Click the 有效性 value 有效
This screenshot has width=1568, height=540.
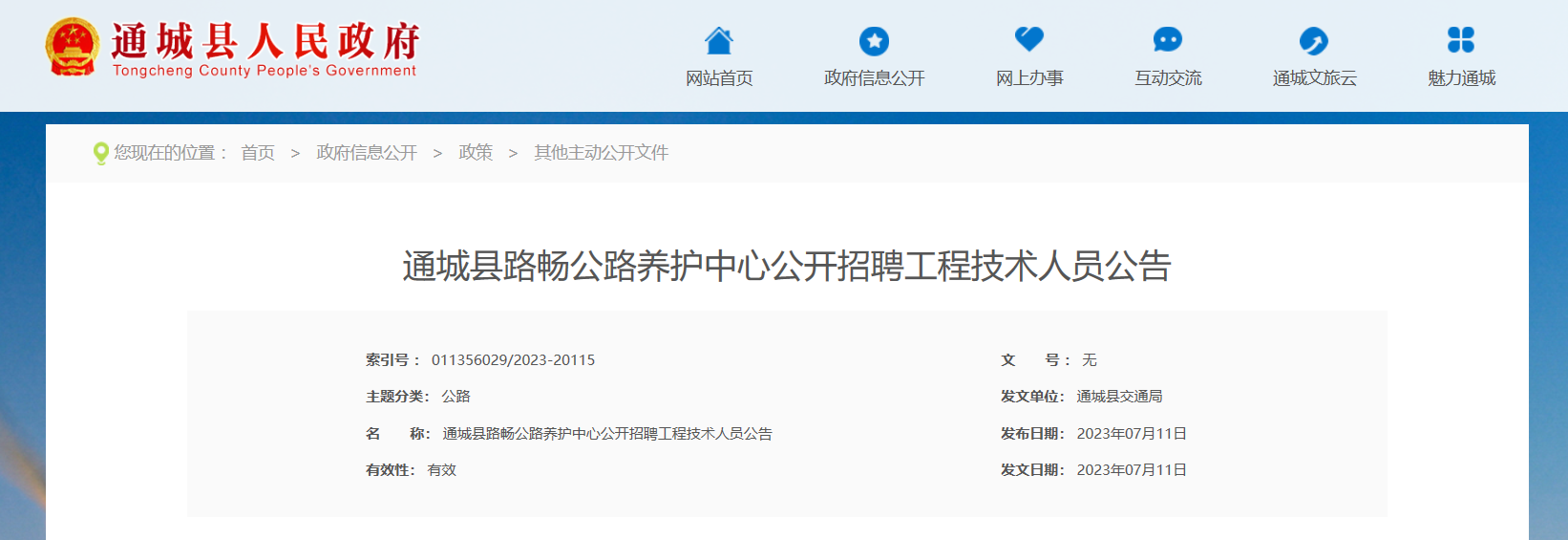pyautogui.click(x=441, y=470)
